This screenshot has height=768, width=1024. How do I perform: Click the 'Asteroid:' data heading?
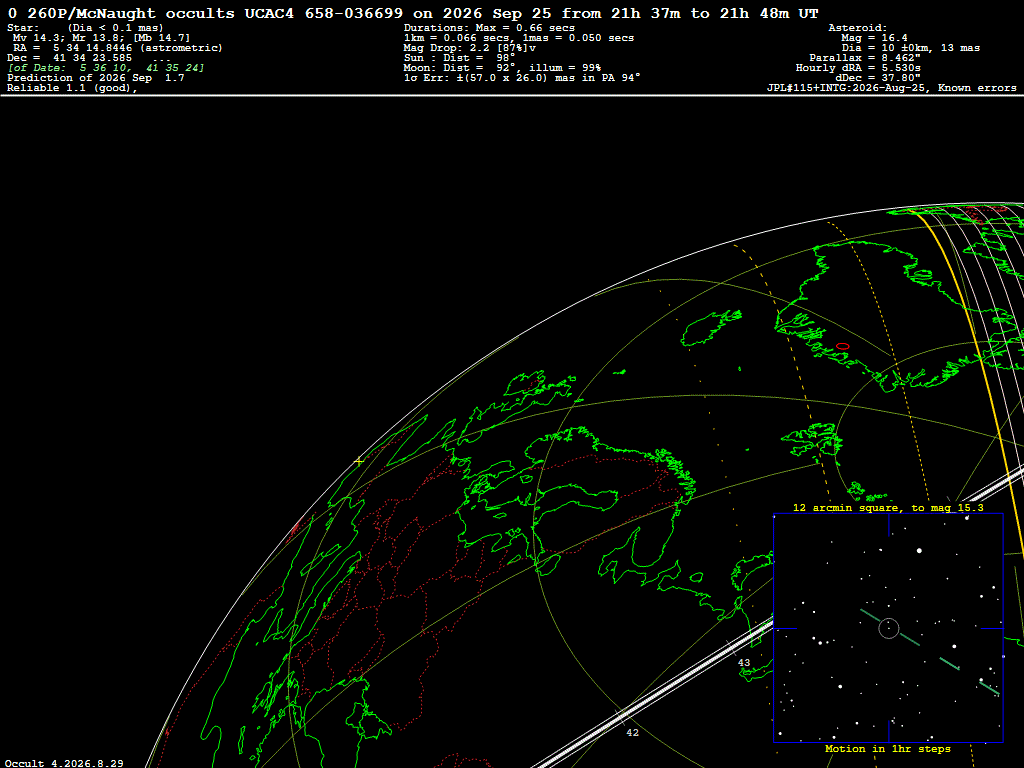click(x=857, y=28)
